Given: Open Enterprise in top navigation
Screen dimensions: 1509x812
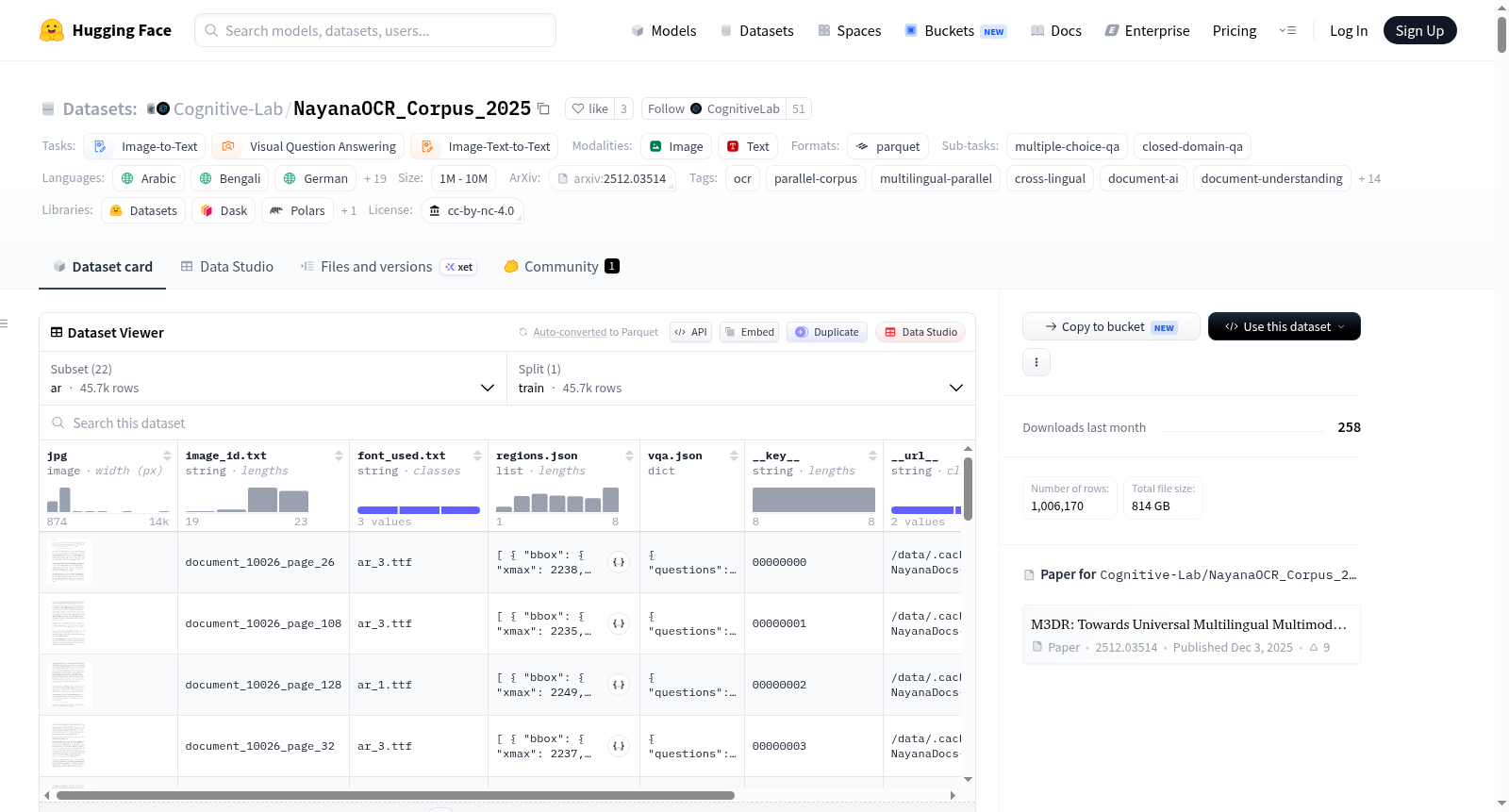Looking at the screenshot, I should (x=1148, y=30).
